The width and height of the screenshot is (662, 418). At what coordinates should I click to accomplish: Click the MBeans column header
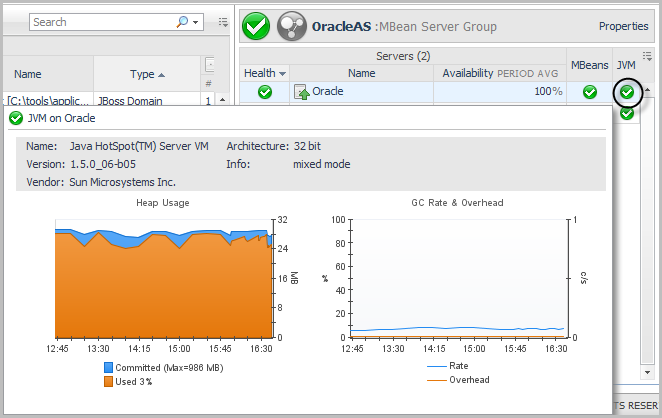(589, 65)
